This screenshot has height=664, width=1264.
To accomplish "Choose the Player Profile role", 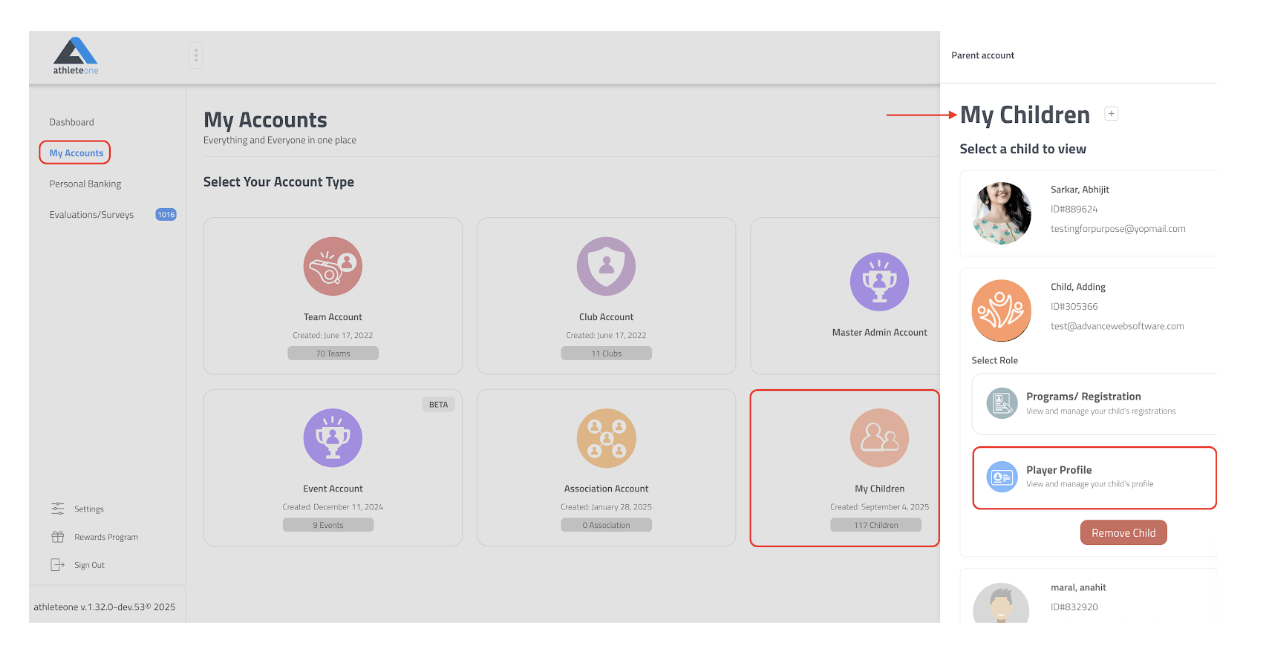I will point(1093,477).
